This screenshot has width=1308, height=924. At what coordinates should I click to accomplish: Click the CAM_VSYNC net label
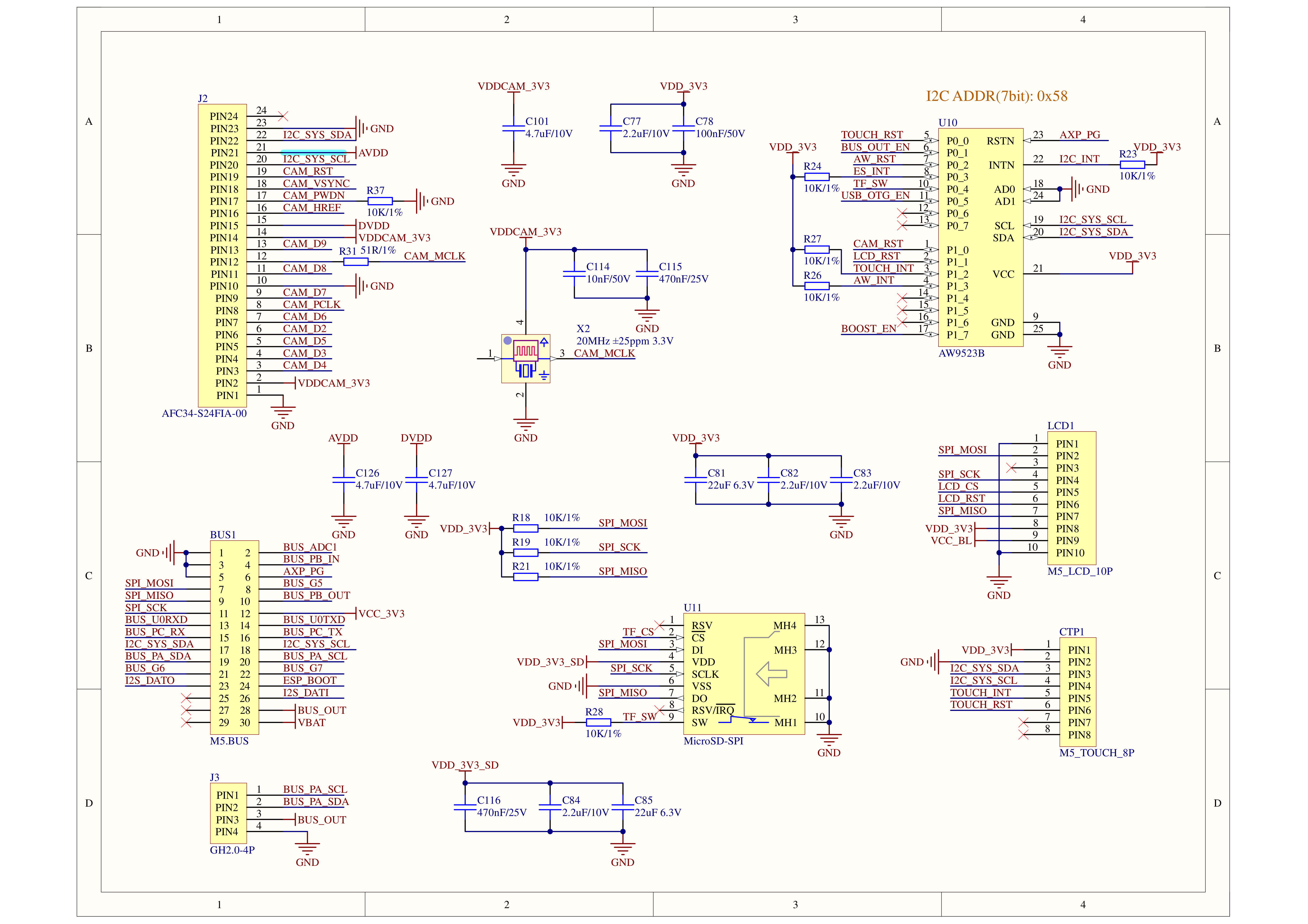point(316,183)
